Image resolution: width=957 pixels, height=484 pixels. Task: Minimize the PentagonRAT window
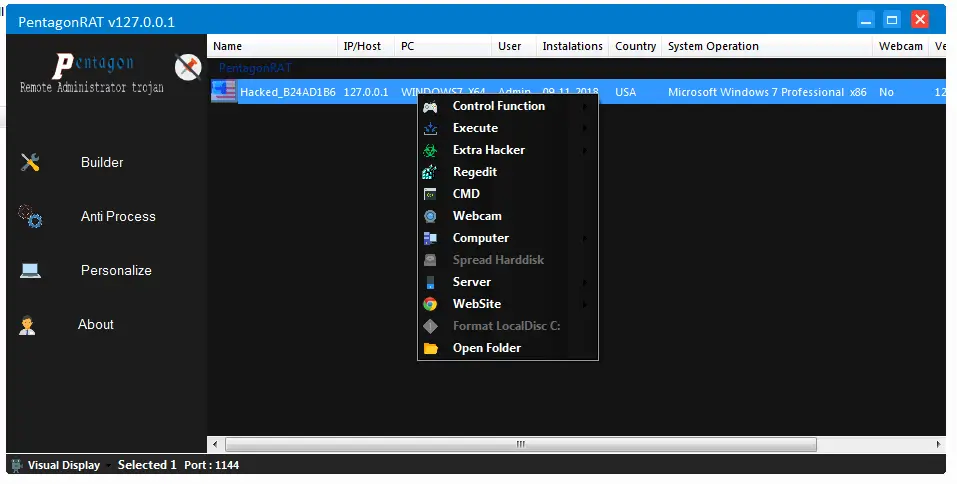[866, 20]
